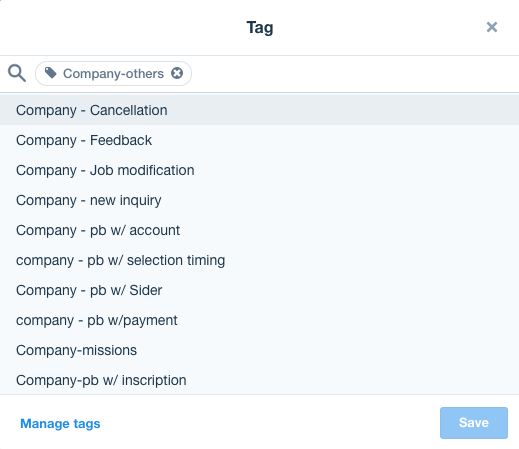Image resolution: width=519 pixels, height=449 pixels.
Task: Open Manage tags link
Action: click(x=60, y=424)
